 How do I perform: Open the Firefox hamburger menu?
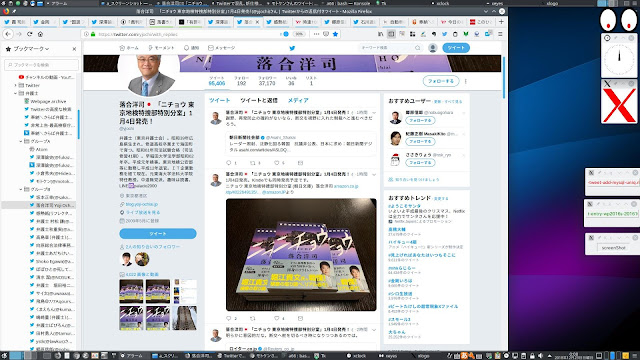pyautogui.click(x=500, y=34)
